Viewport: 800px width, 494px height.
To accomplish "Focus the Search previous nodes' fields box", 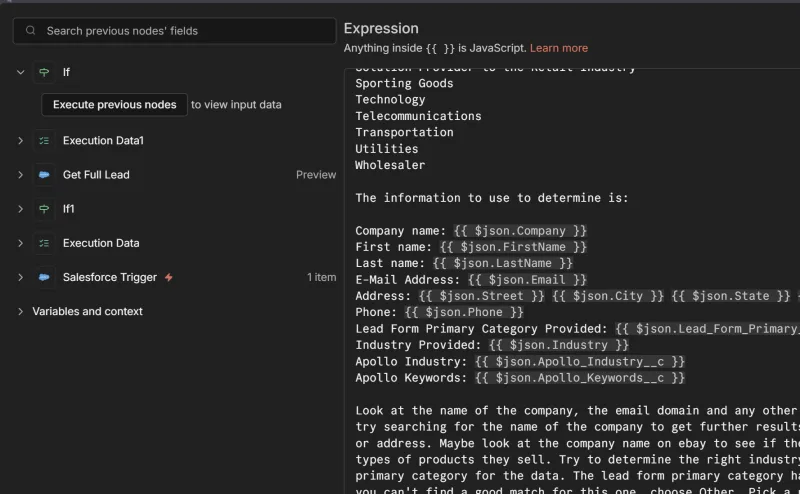I will 180,31.
